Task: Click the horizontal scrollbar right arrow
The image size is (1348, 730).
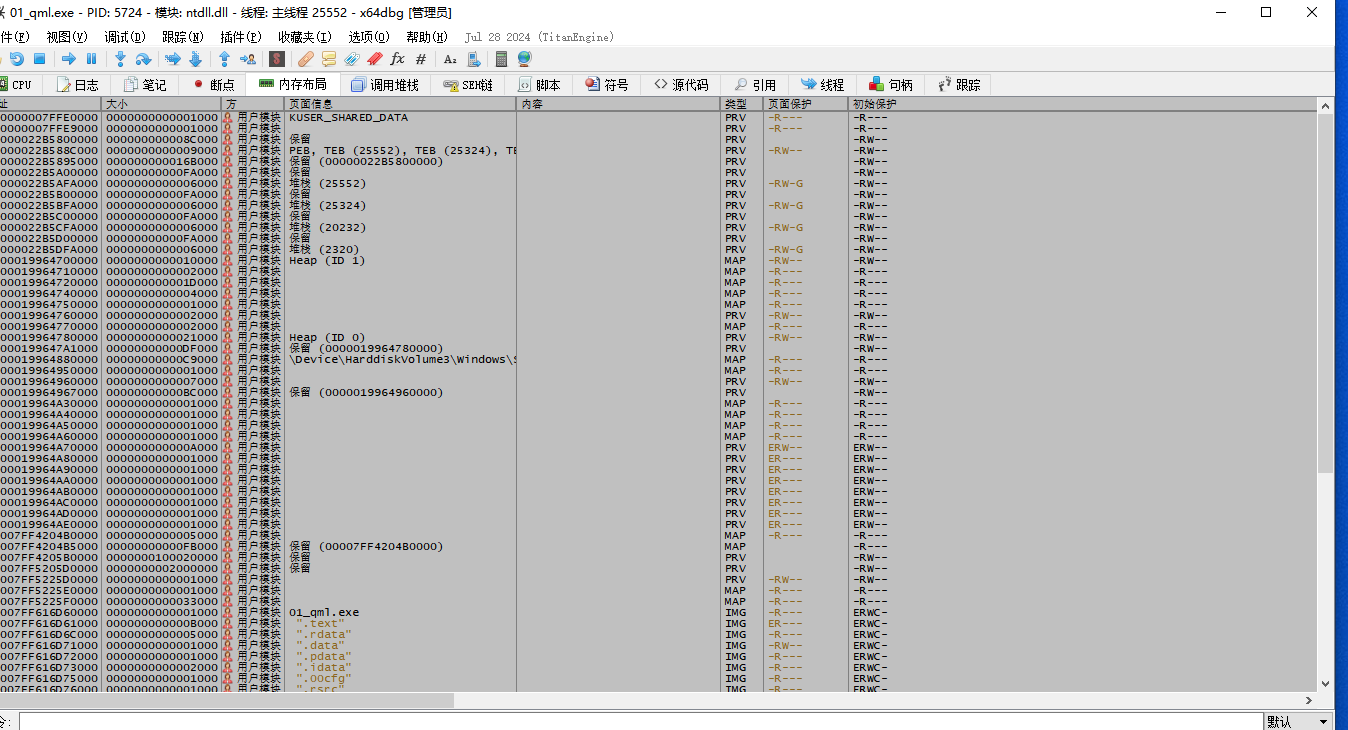Action: (1309, 701)
